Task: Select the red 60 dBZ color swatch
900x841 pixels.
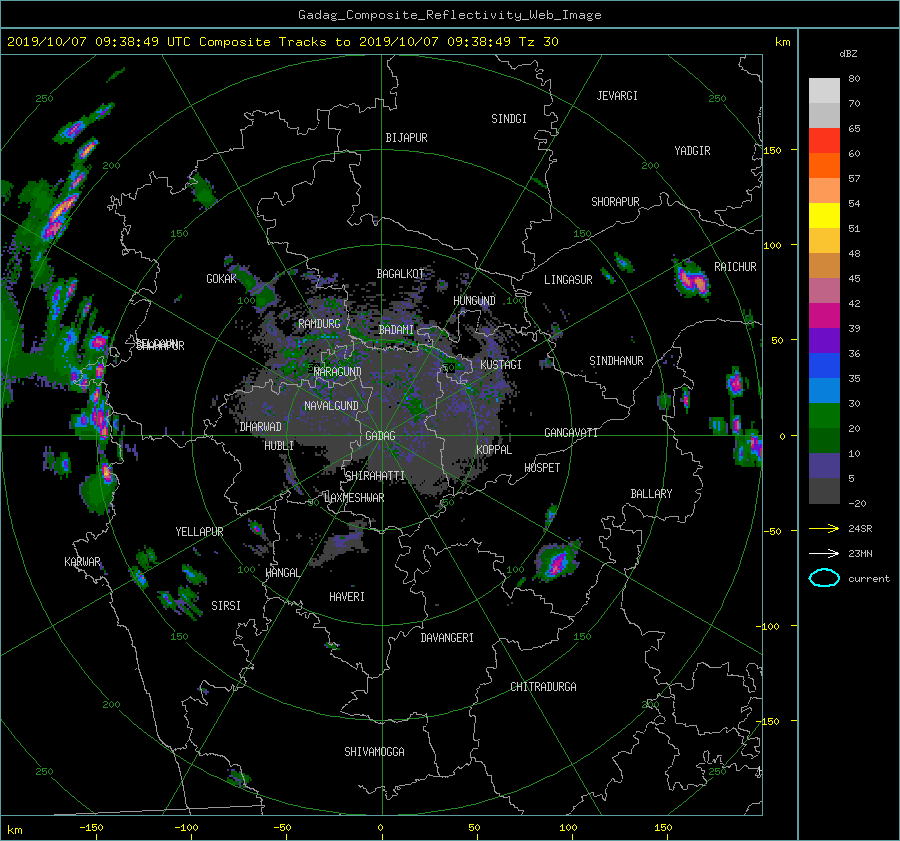Action: click(824, 141)
